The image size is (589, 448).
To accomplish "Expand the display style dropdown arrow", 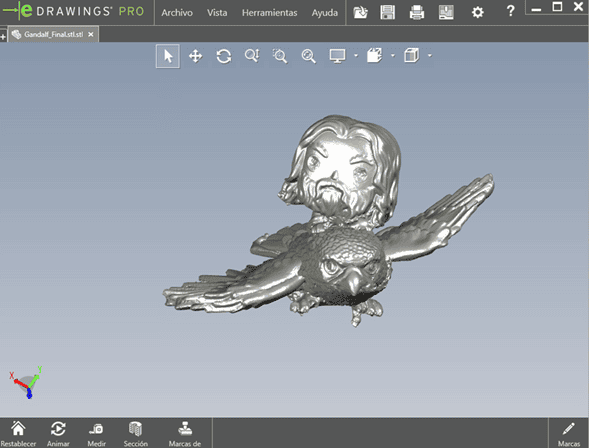I will (x=356, y=56).
